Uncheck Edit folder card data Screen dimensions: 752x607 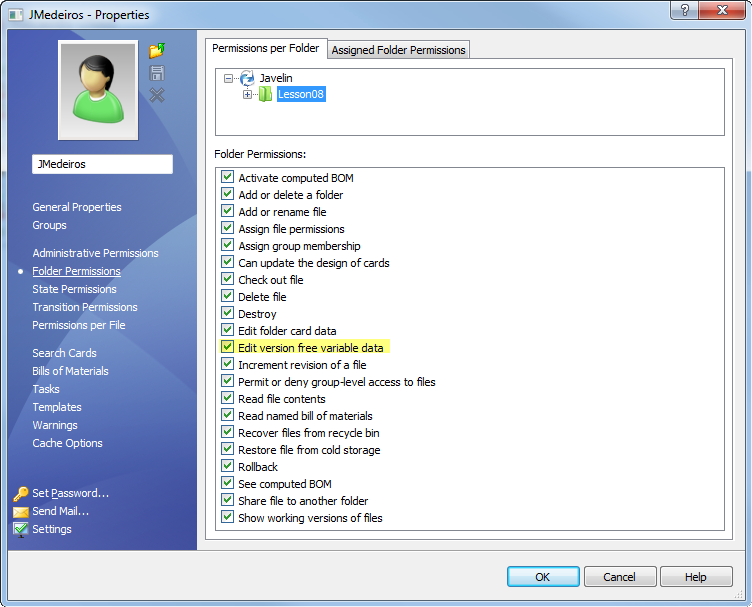point(227,330)
